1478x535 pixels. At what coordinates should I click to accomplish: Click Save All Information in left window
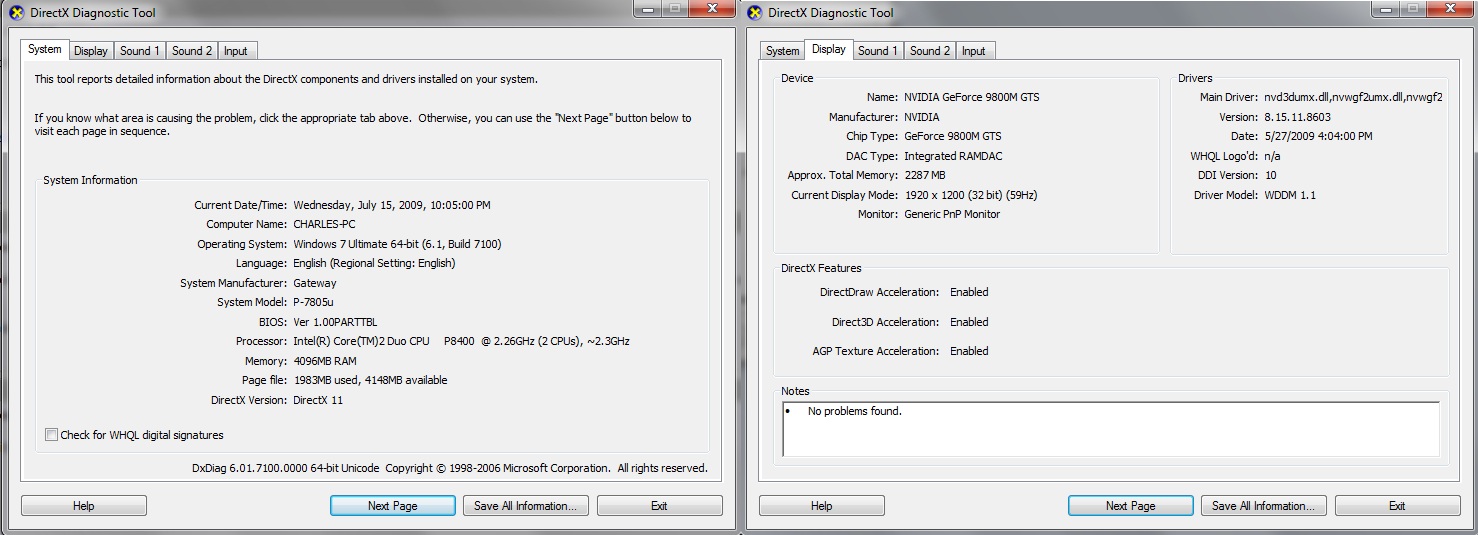pyautogui.click(x=526, y=506)
